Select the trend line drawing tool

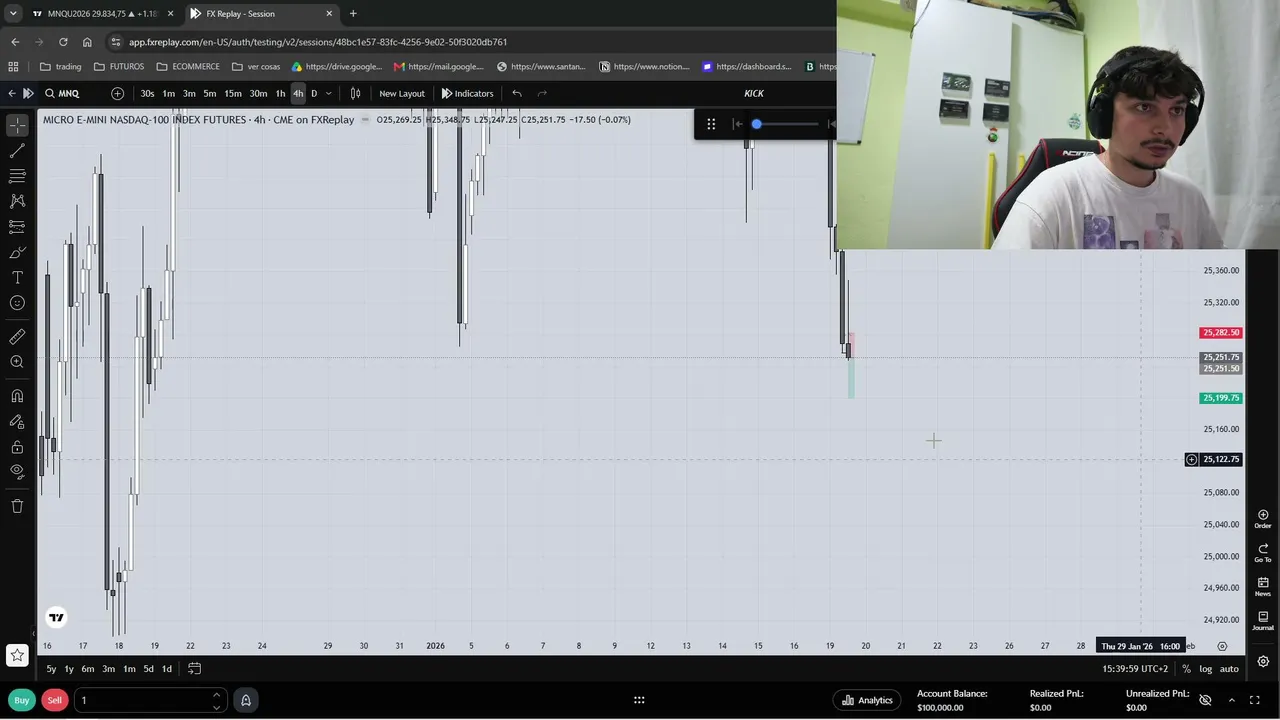click(17, 150)
